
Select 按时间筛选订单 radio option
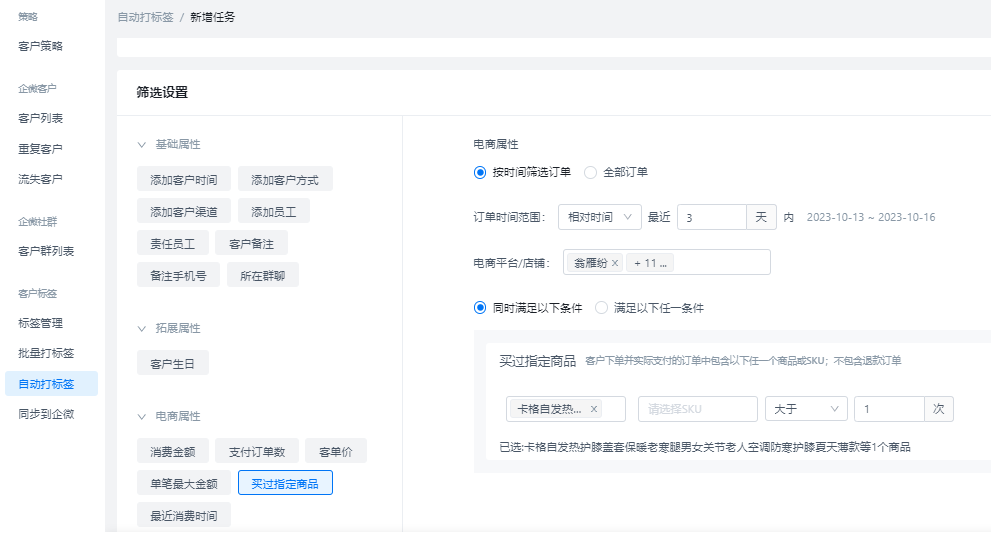(x=480, y=172)
